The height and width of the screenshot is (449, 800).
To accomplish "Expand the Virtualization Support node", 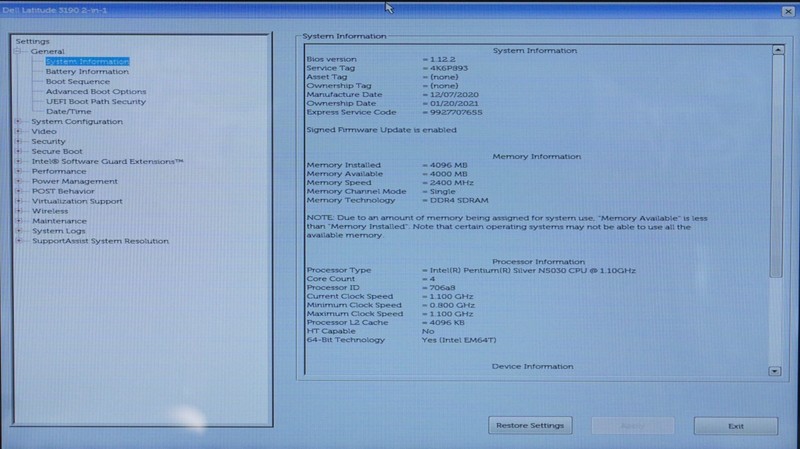I will click(18, 201).
